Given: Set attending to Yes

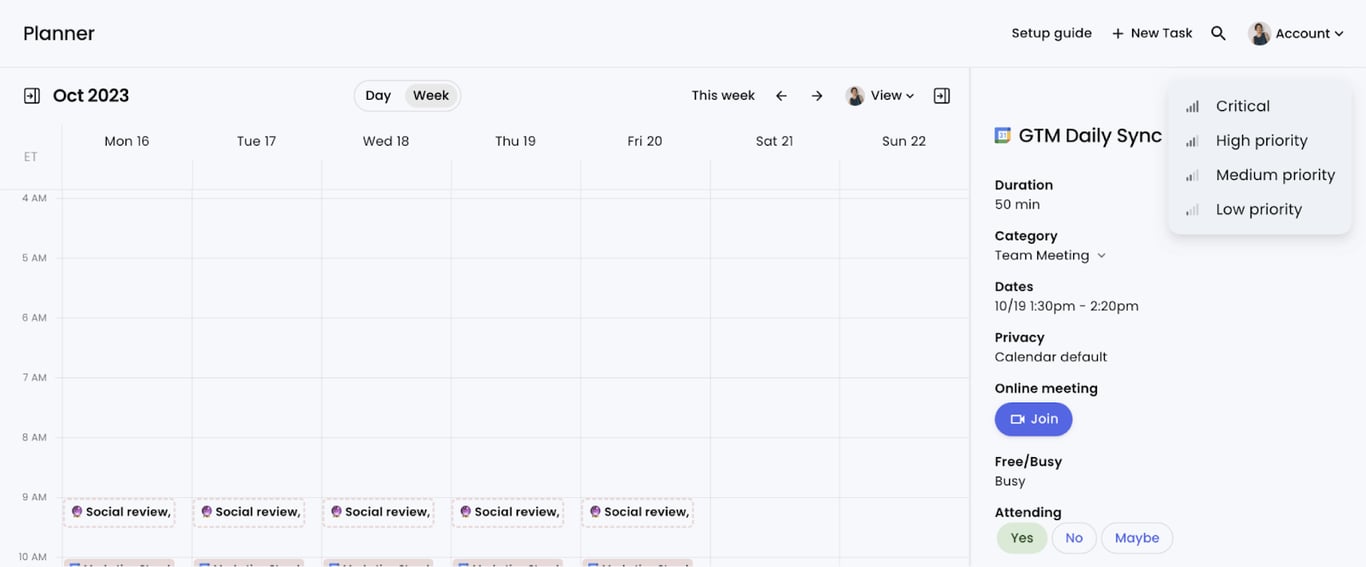Looking at the screenshot, I should coord(1022,538).
